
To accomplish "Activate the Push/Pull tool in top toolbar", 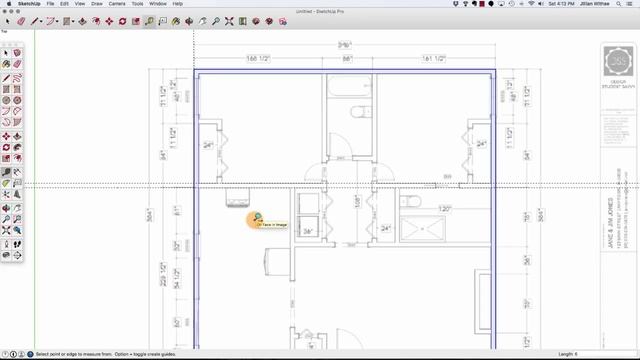I will (x=82, y=21).
